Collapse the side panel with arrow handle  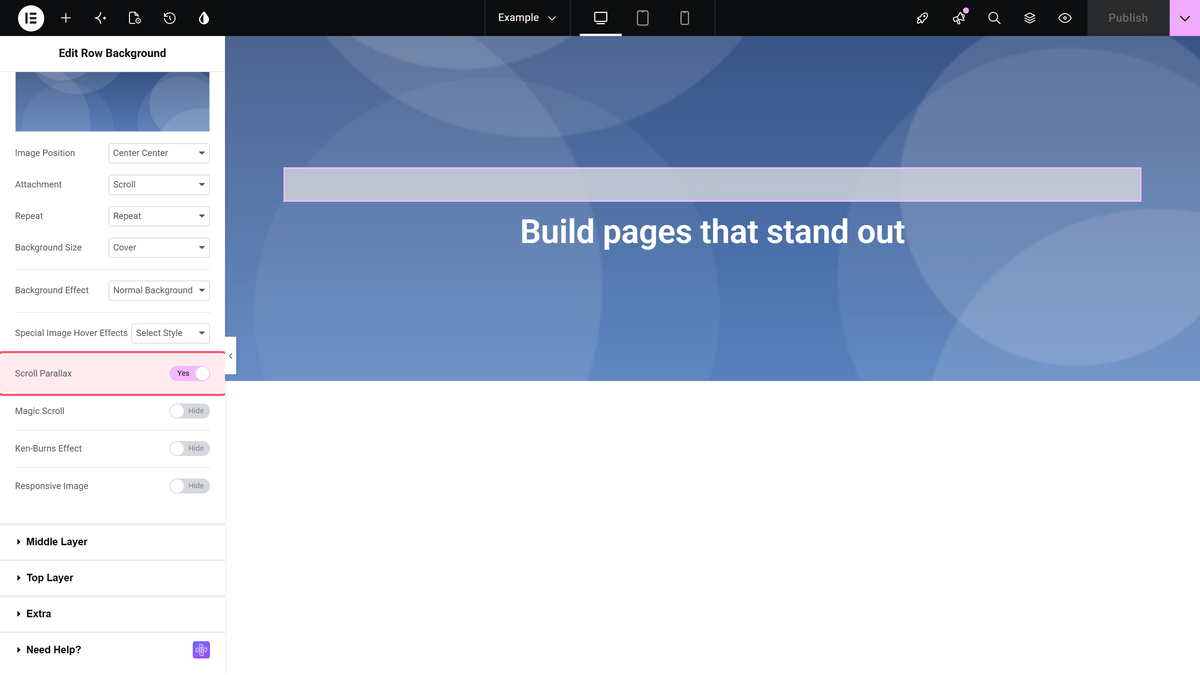click(230, 356)
